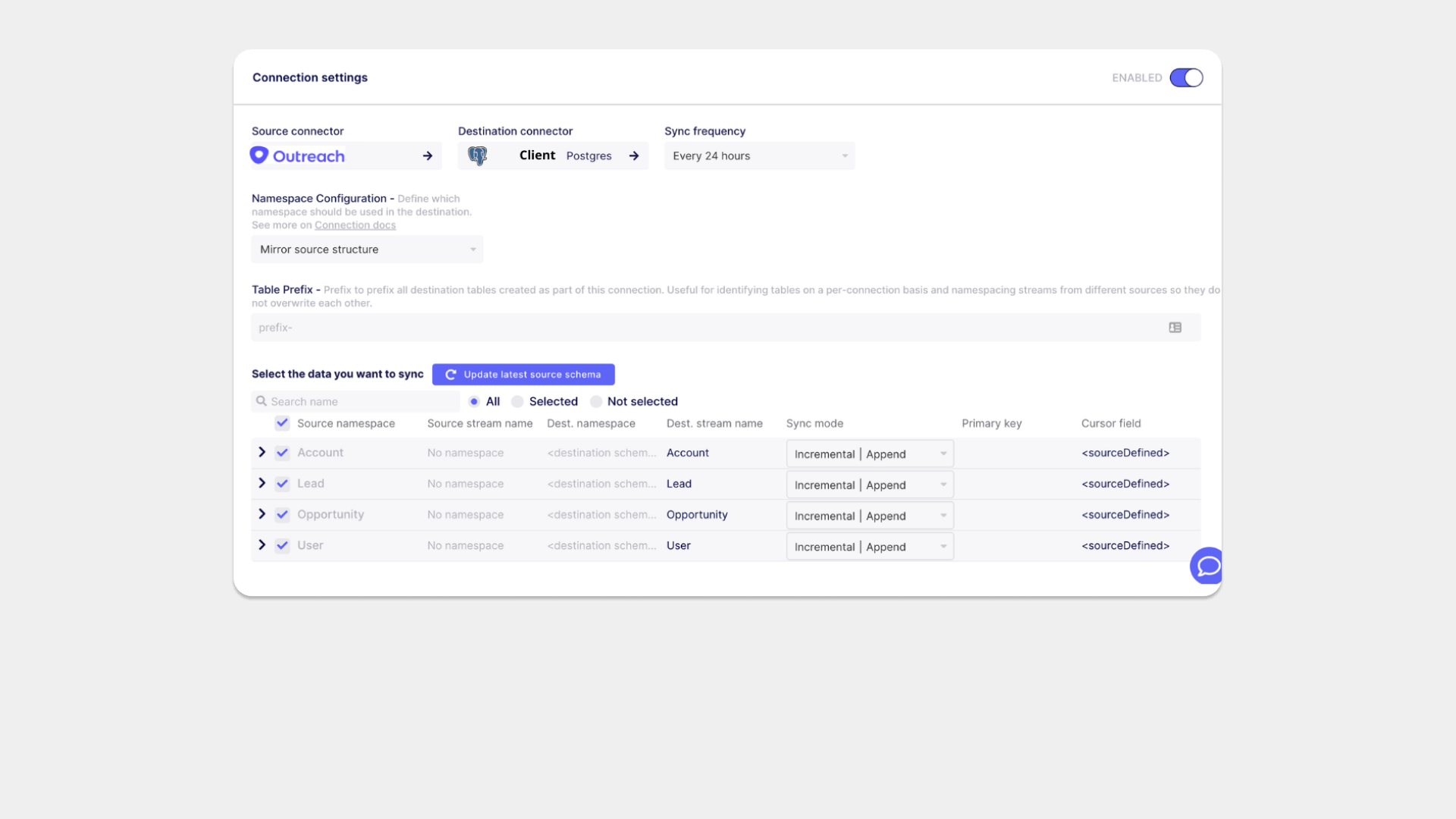Click destination schema cell in Opportunity row

(602, 515)
